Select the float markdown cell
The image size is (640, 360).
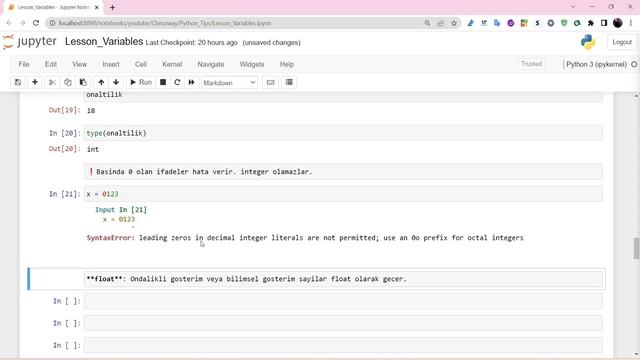pyautogui.click(x=343, y=279)
